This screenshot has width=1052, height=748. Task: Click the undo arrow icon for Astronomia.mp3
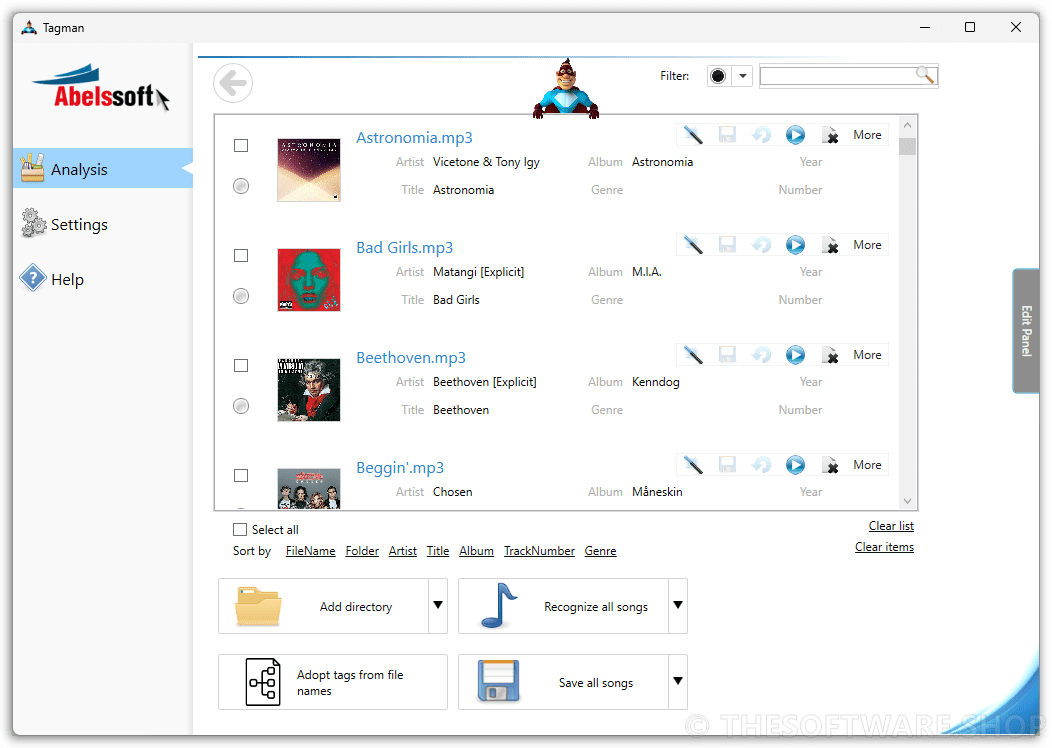pos(761,135)
